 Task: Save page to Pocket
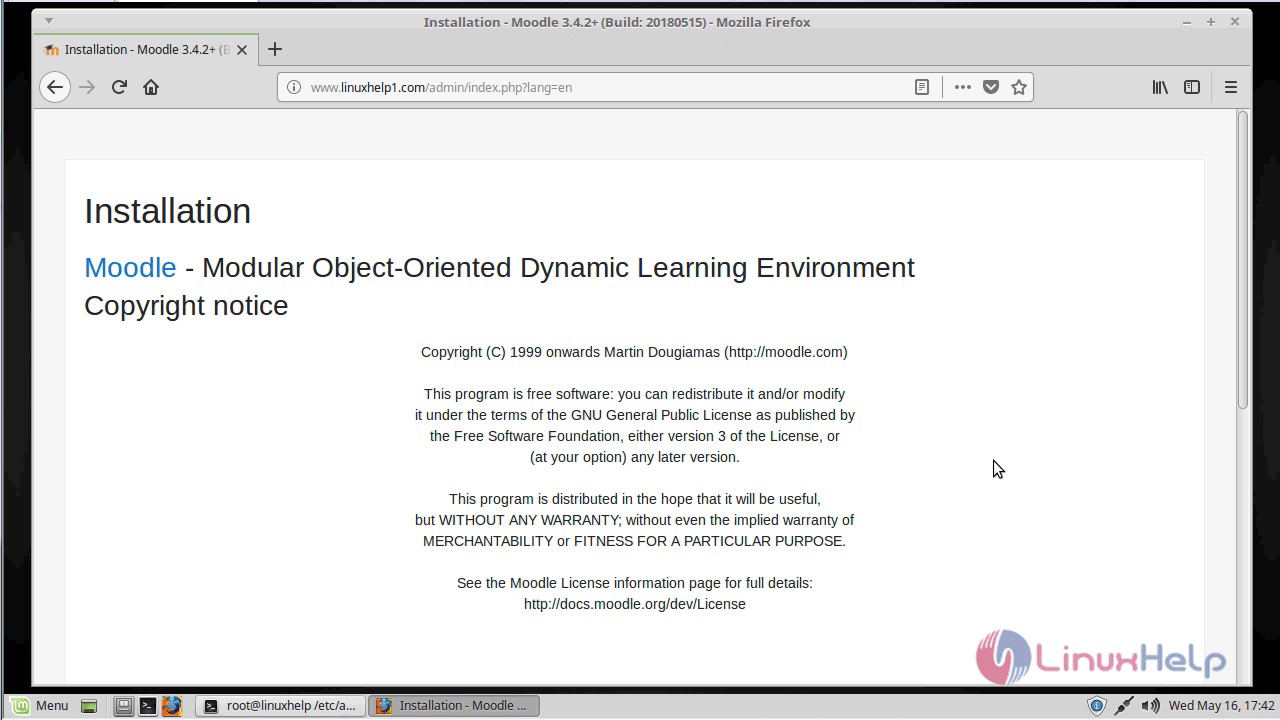[991, 87]
